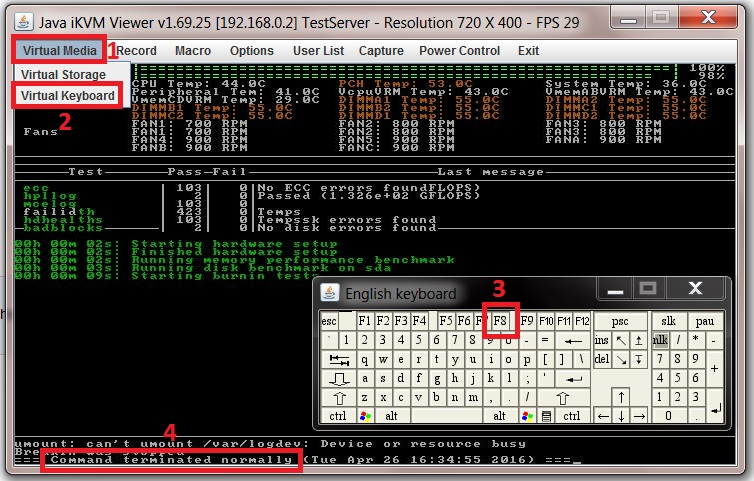
Task: Toggle the nlk Num Lock key
Action: coord(659,341)
